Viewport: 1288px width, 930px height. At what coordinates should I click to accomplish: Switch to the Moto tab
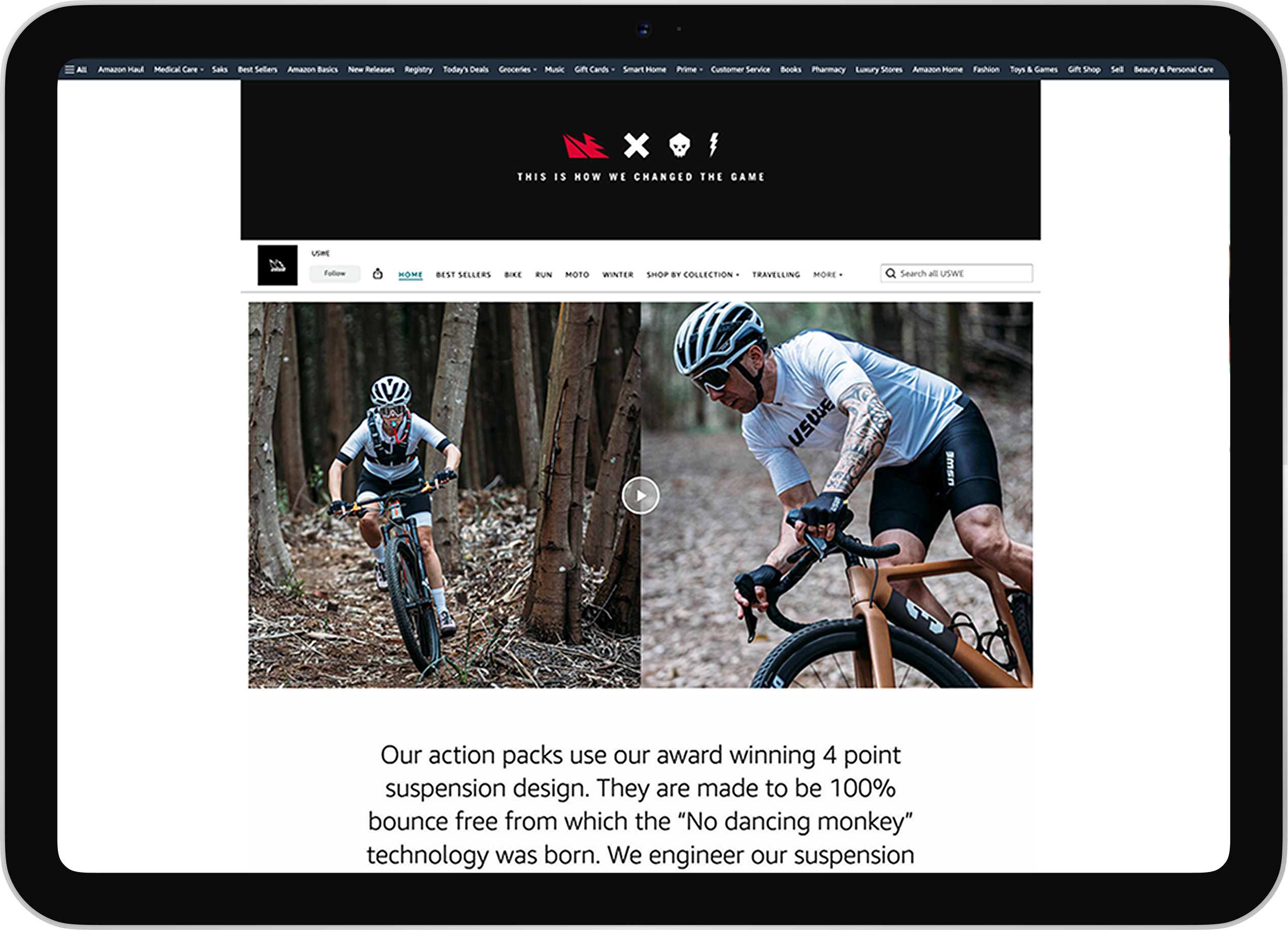coord(577,275)
